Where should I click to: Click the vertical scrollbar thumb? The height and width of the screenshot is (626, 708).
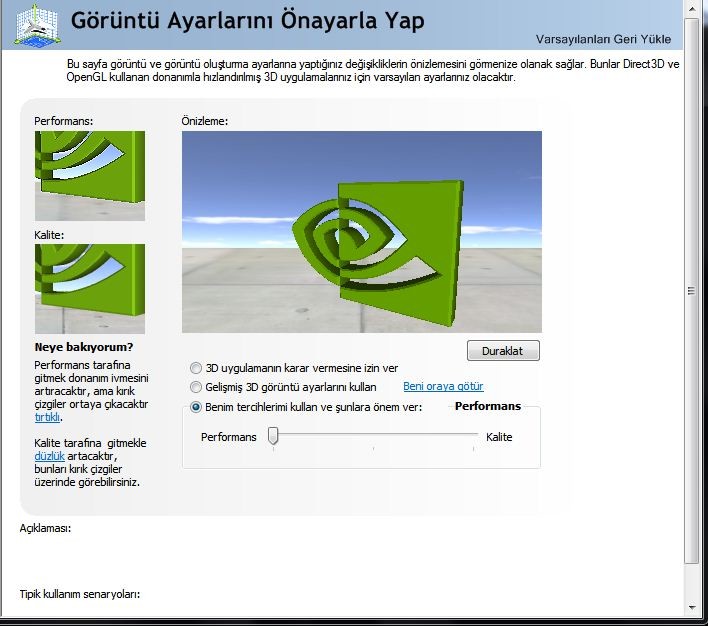tap(691, 291)
